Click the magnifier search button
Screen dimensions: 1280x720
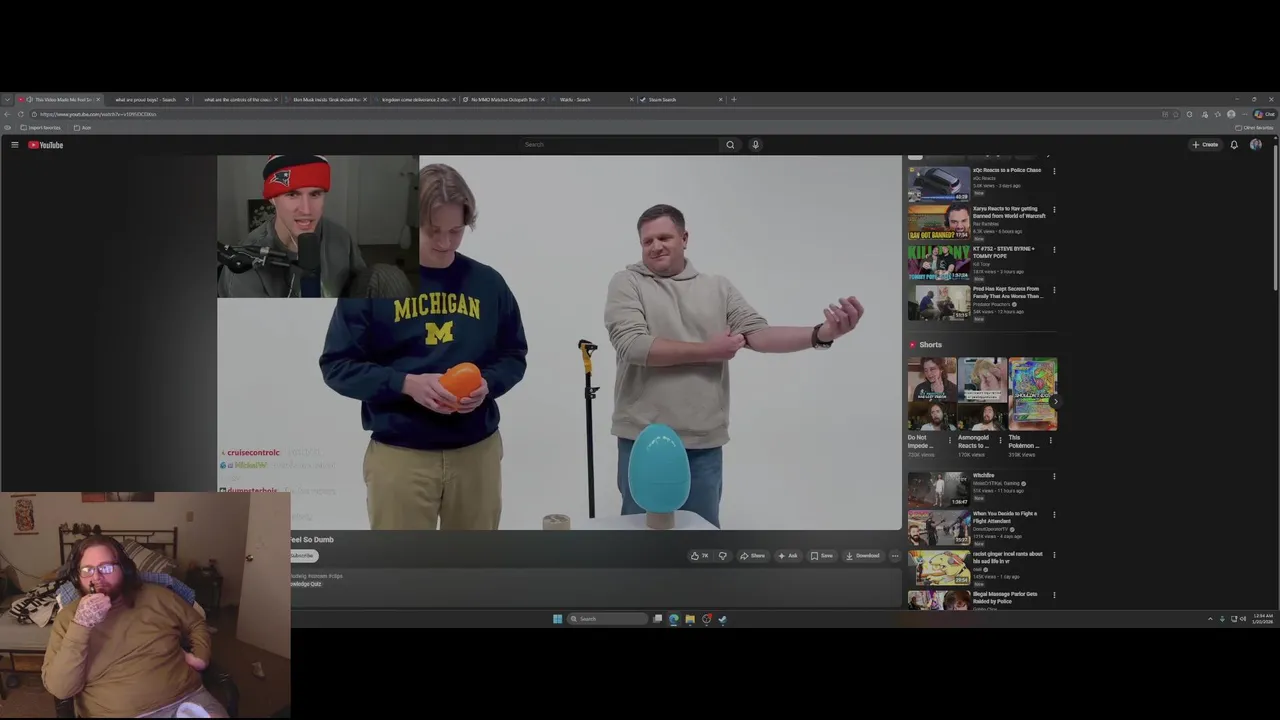point(730,145)
